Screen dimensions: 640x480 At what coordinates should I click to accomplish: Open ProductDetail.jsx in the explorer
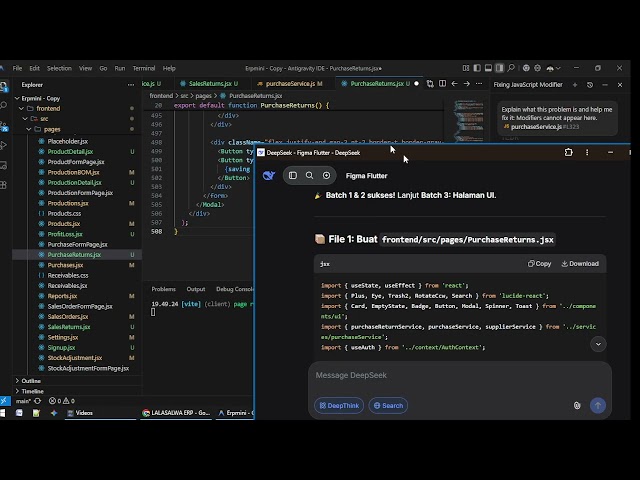pos(70,151)
